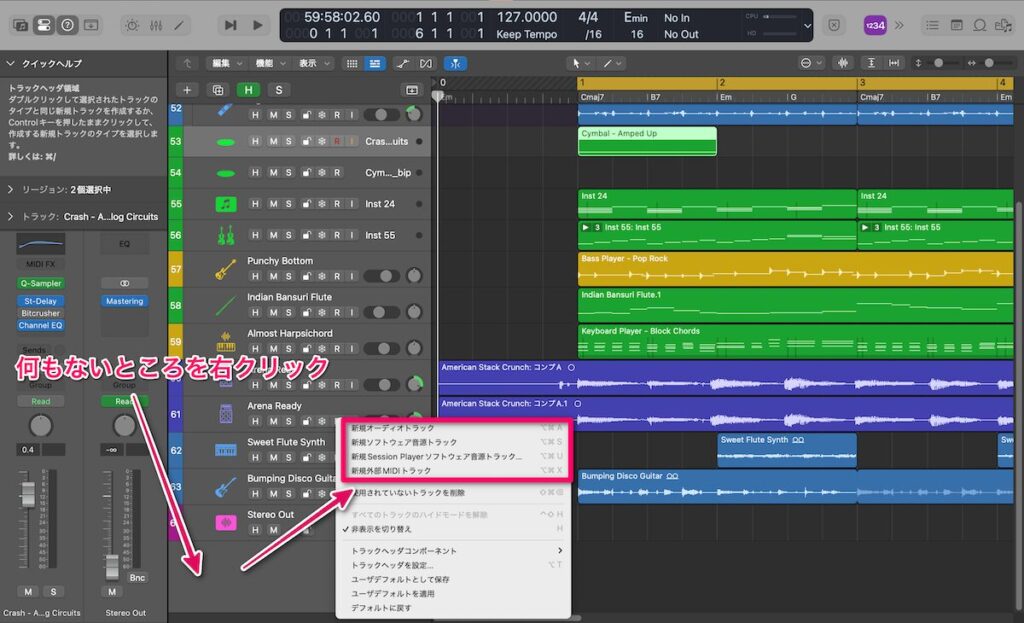Image resolution: width=1024 pixels, height=623 pixels.
Task: Open the Note Pads icon
Action: click(x=956, y=25)
